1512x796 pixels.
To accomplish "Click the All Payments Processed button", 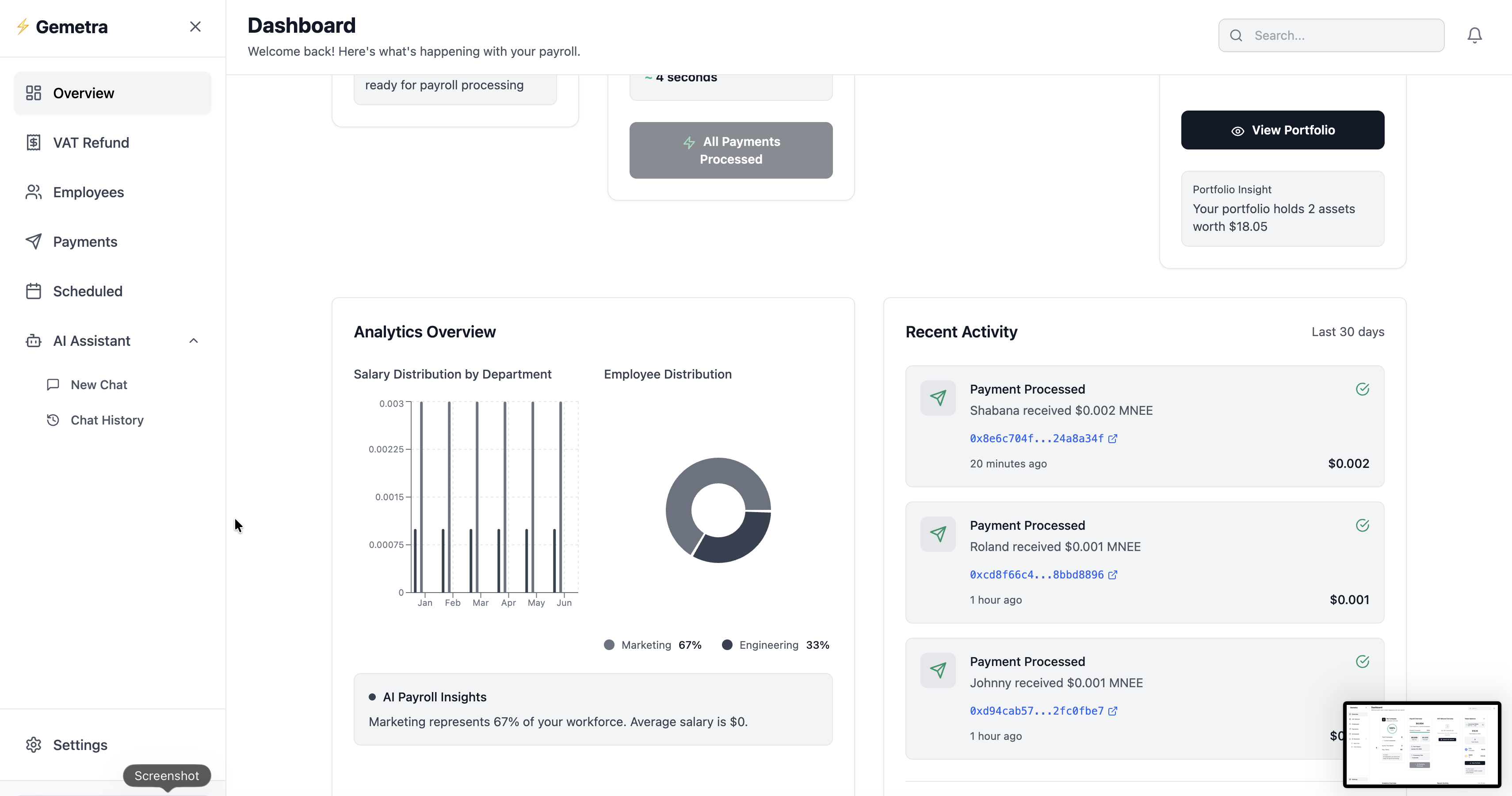I will pos(731,150).
